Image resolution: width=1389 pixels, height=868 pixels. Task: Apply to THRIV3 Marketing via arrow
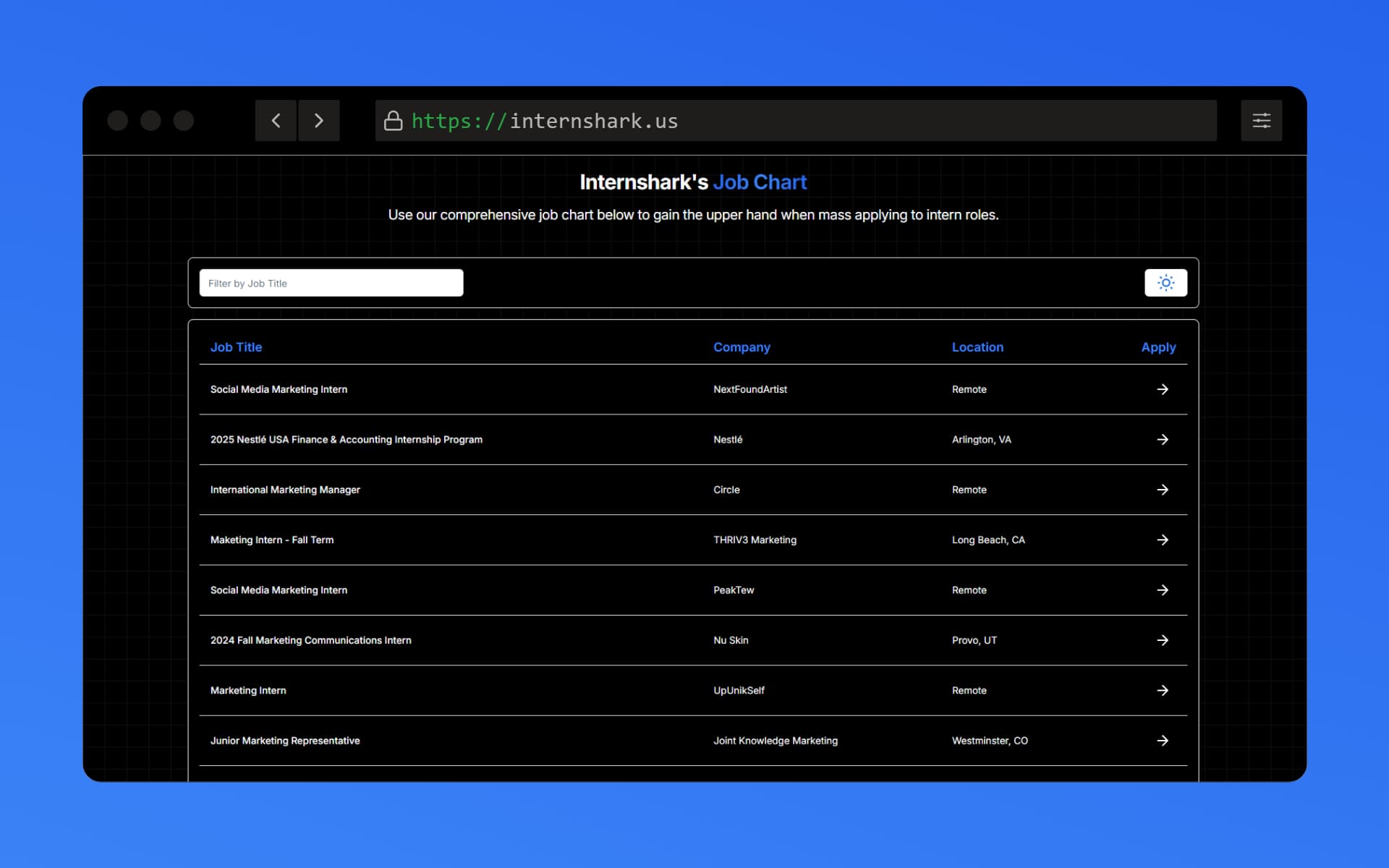(1162, 540)
